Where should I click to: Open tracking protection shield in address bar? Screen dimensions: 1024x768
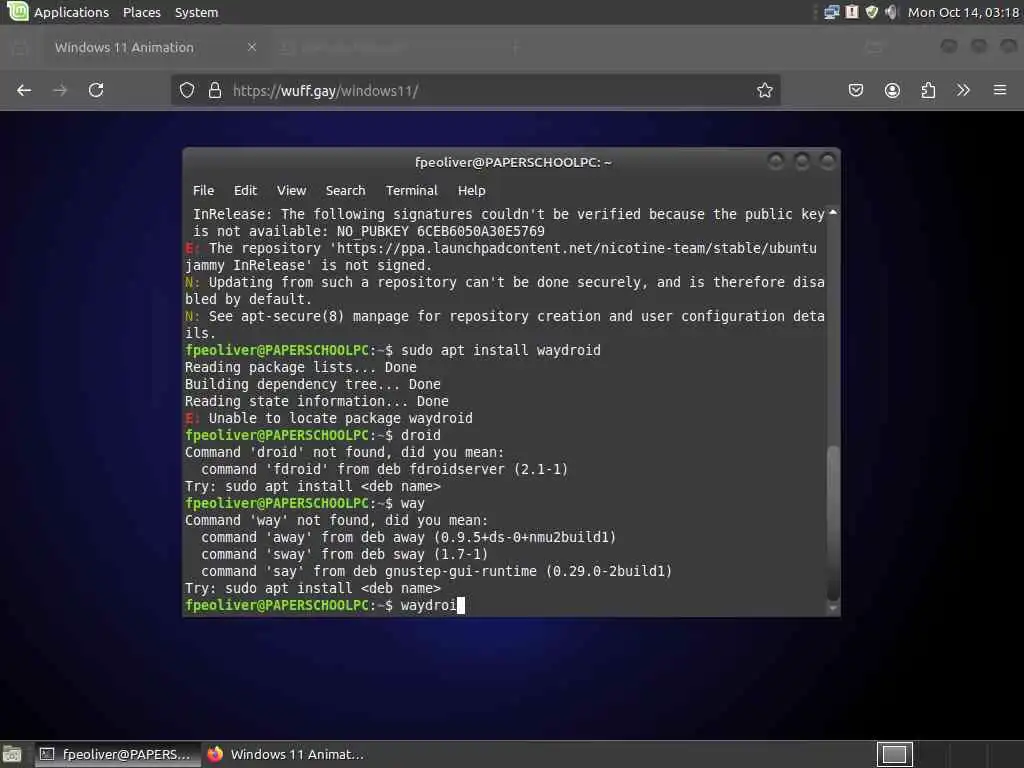tap(187, 90)
